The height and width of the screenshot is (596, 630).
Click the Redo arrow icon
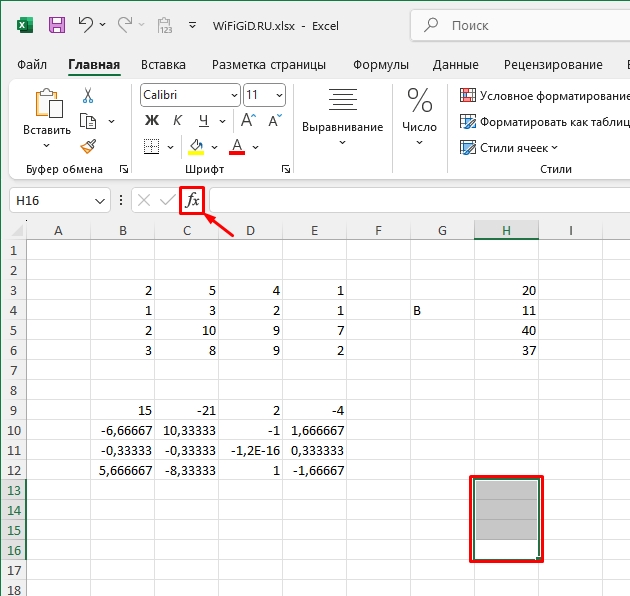pos(125,25)
